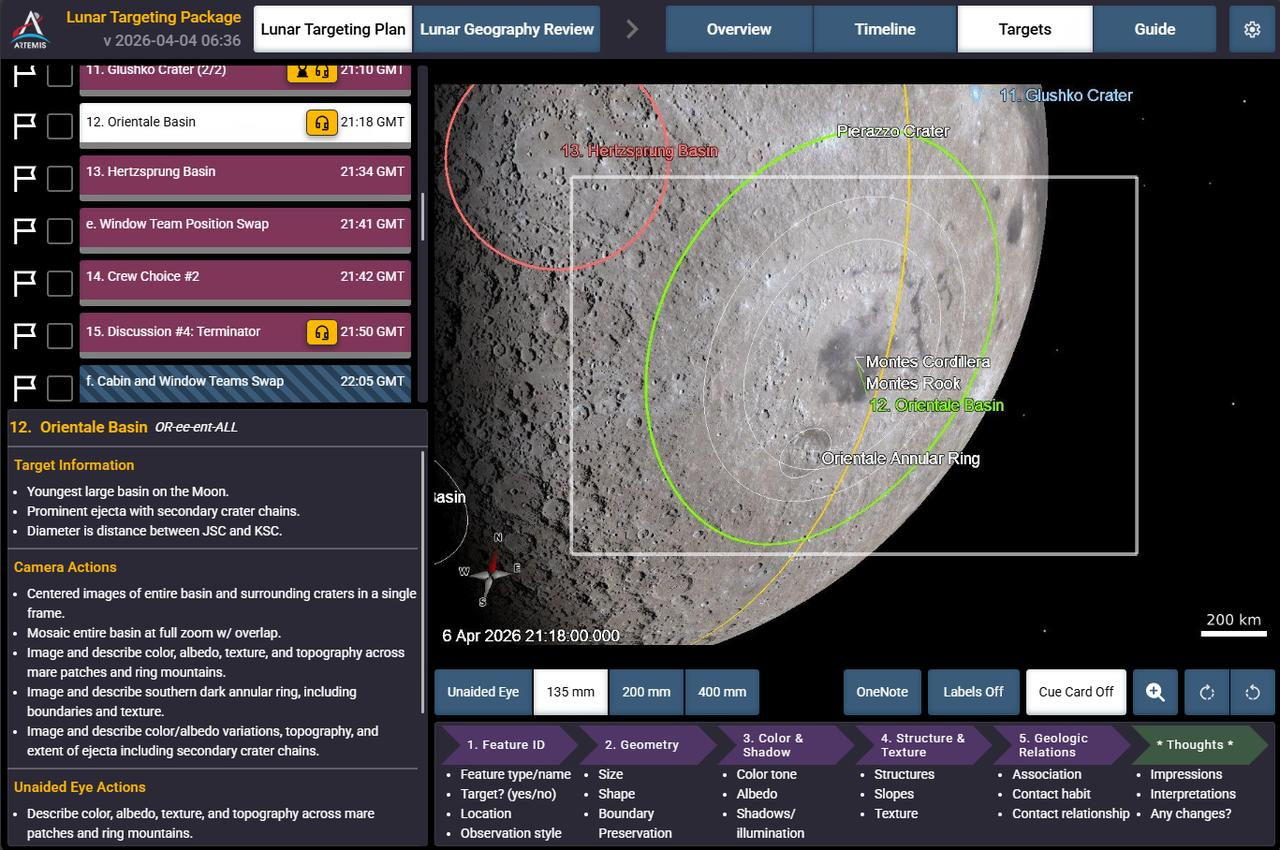Rotate the moon view clockwise
1280x850 pixels.
click(1206, 692)
